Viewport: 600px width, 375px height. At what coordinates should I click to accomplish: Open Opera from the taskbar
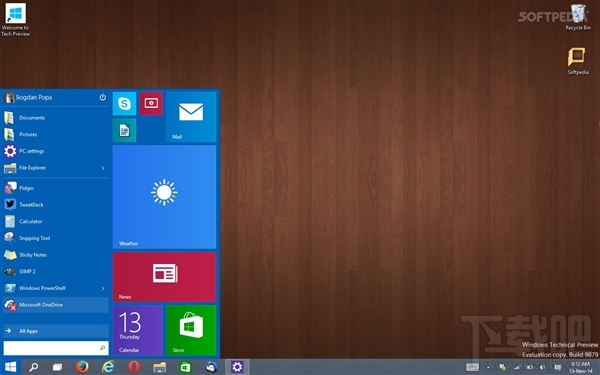134,367
